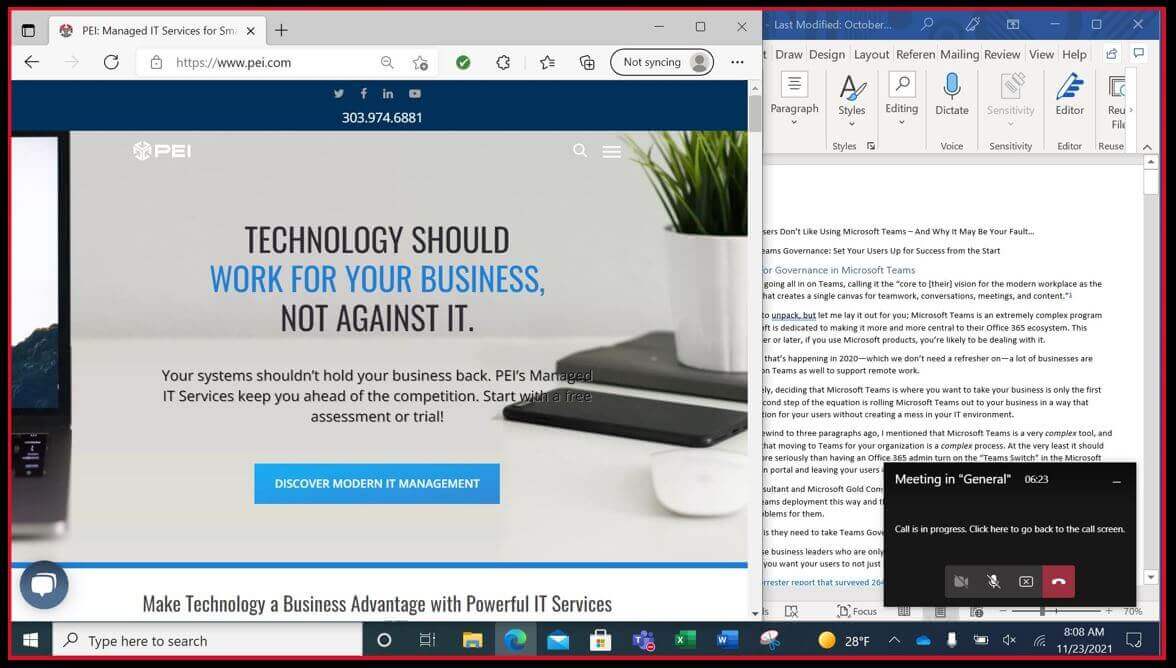This screenshot has height=668, width=1176.
Task: Close the PEI Managed IT Services tab
Action: 250,31
